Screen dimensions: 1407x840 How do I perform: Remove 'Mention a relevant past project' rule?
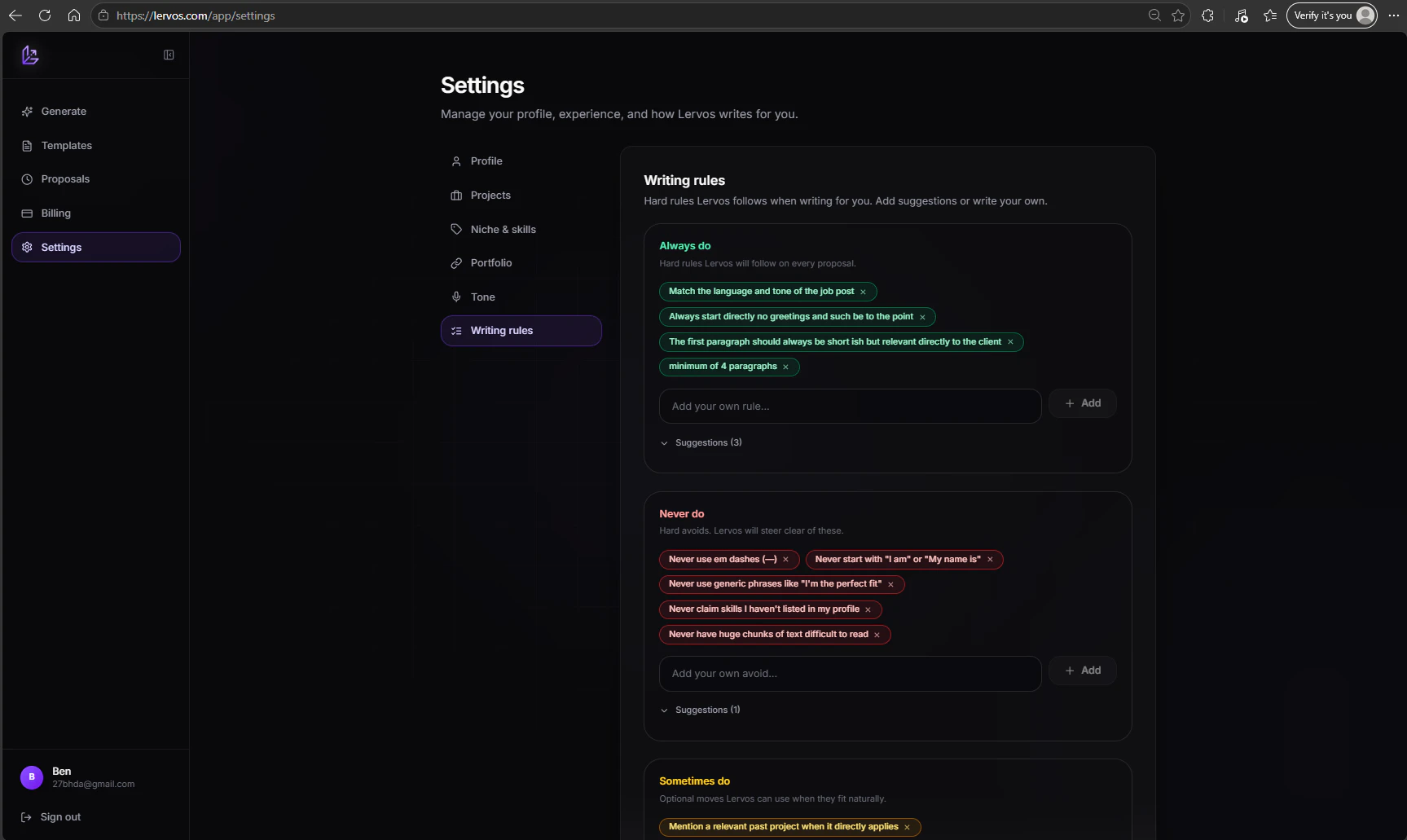[x=907, y=828]
